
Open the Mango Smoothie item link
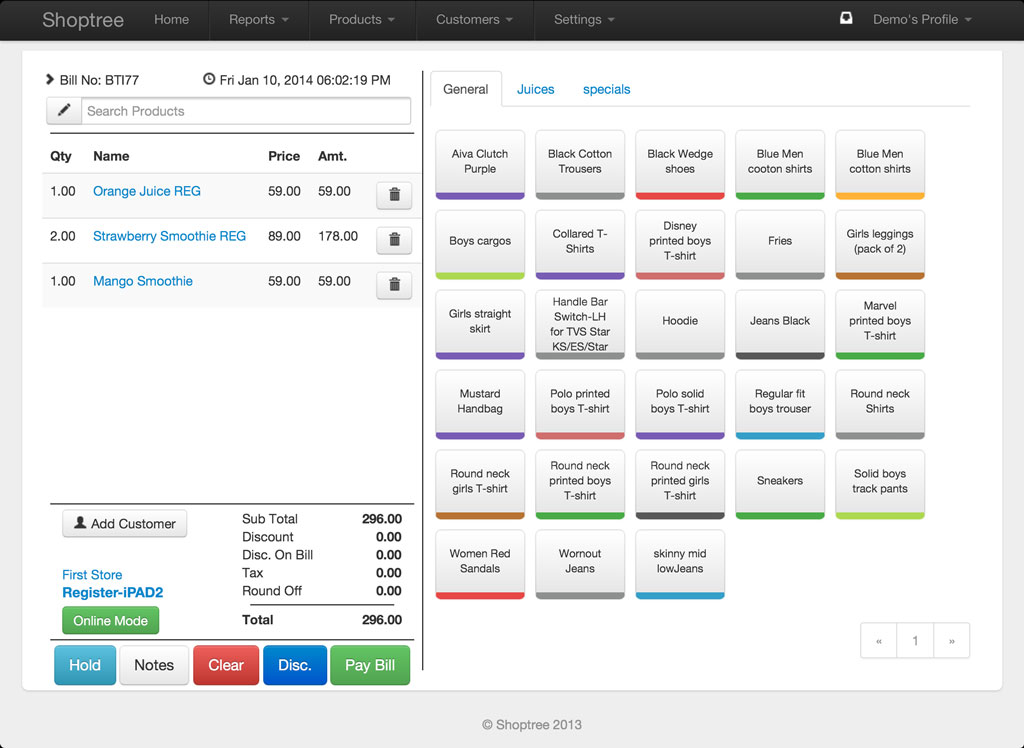[x=143, y=282]
